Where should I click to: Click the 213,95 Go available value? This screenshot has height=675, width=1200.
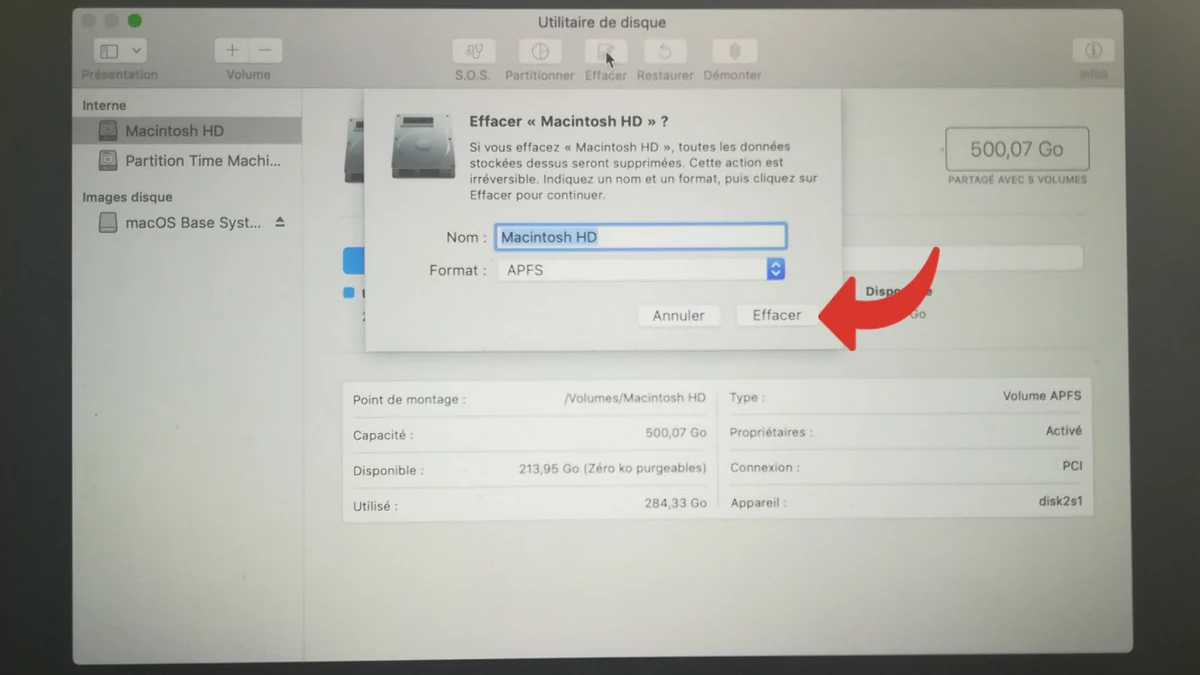pyautogui.click(x=613, y=468)
